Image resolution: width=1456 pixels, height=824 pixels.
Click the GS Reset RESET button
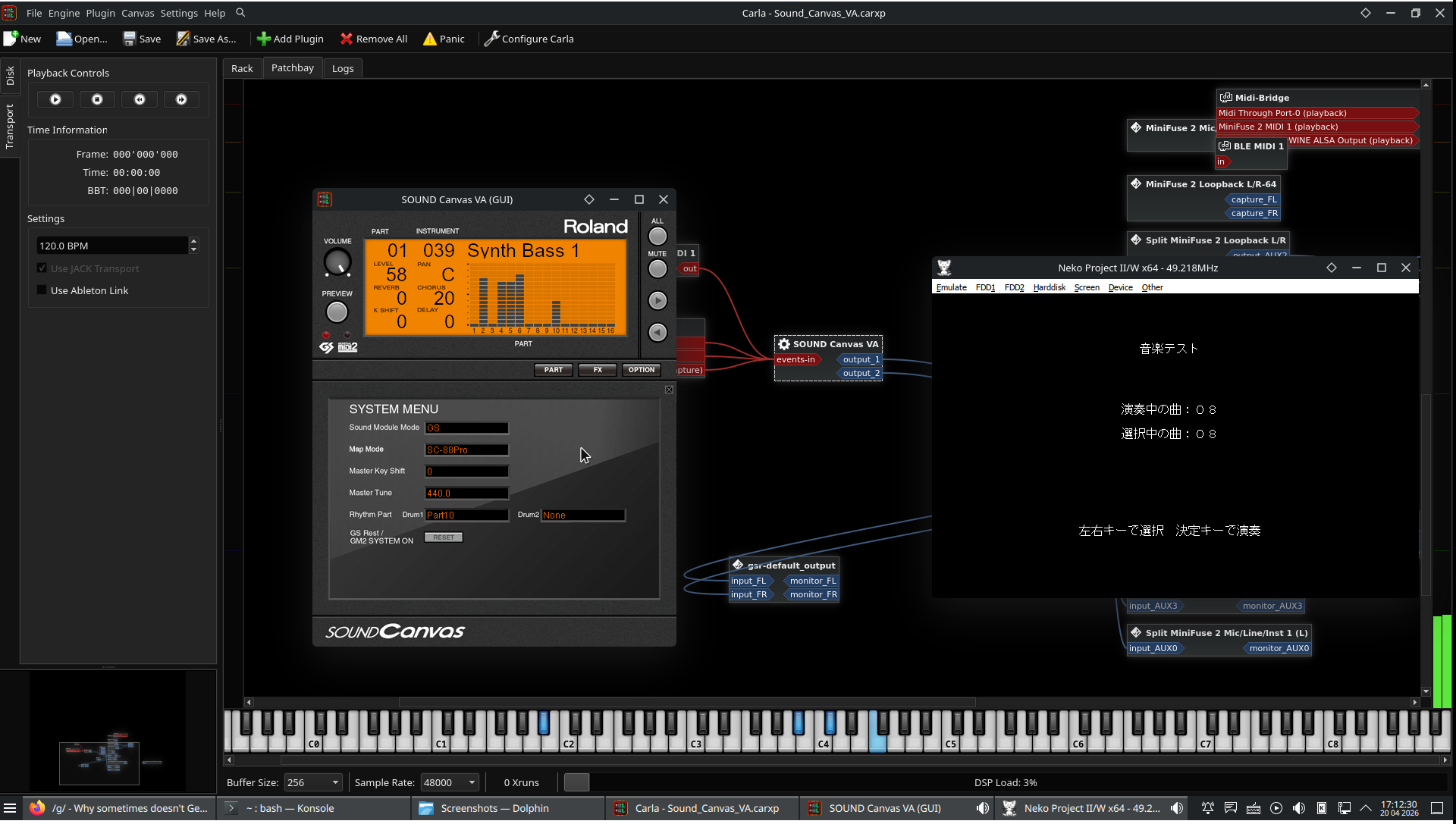(x=444, y=537)
